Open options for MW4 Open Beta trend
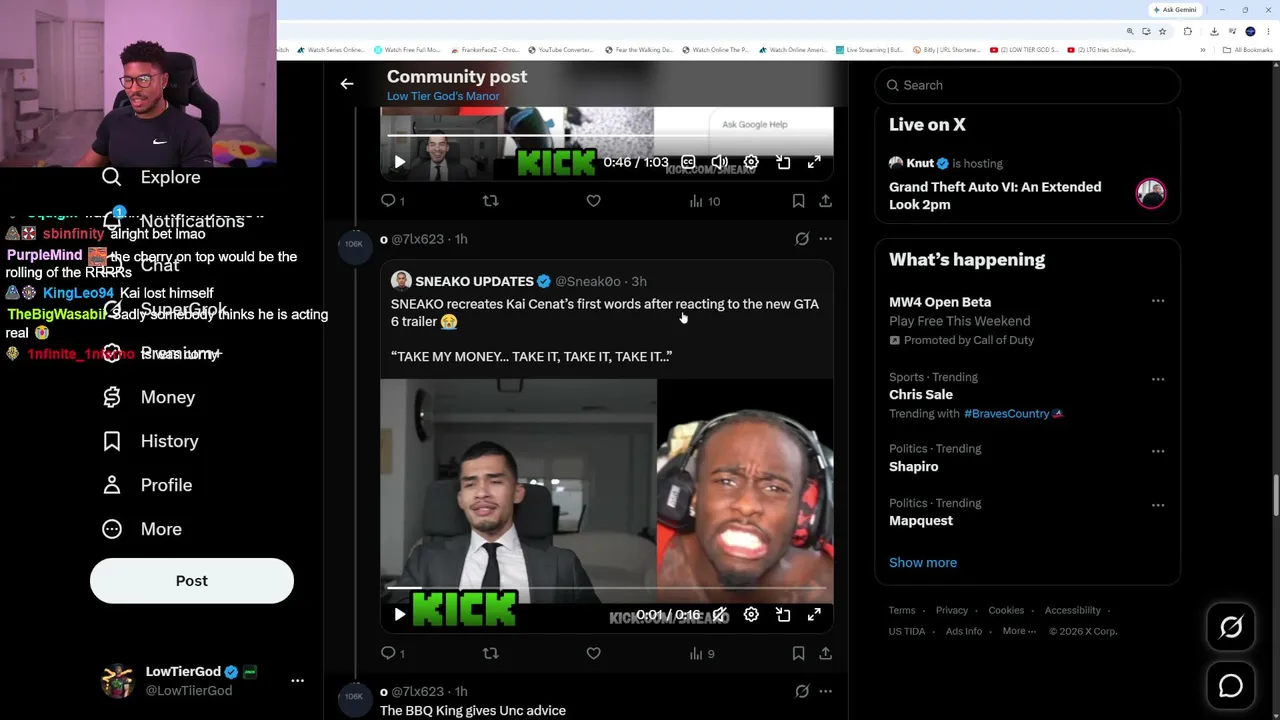The height and width of the screenshot is (720, 1280). point(1158,301)
